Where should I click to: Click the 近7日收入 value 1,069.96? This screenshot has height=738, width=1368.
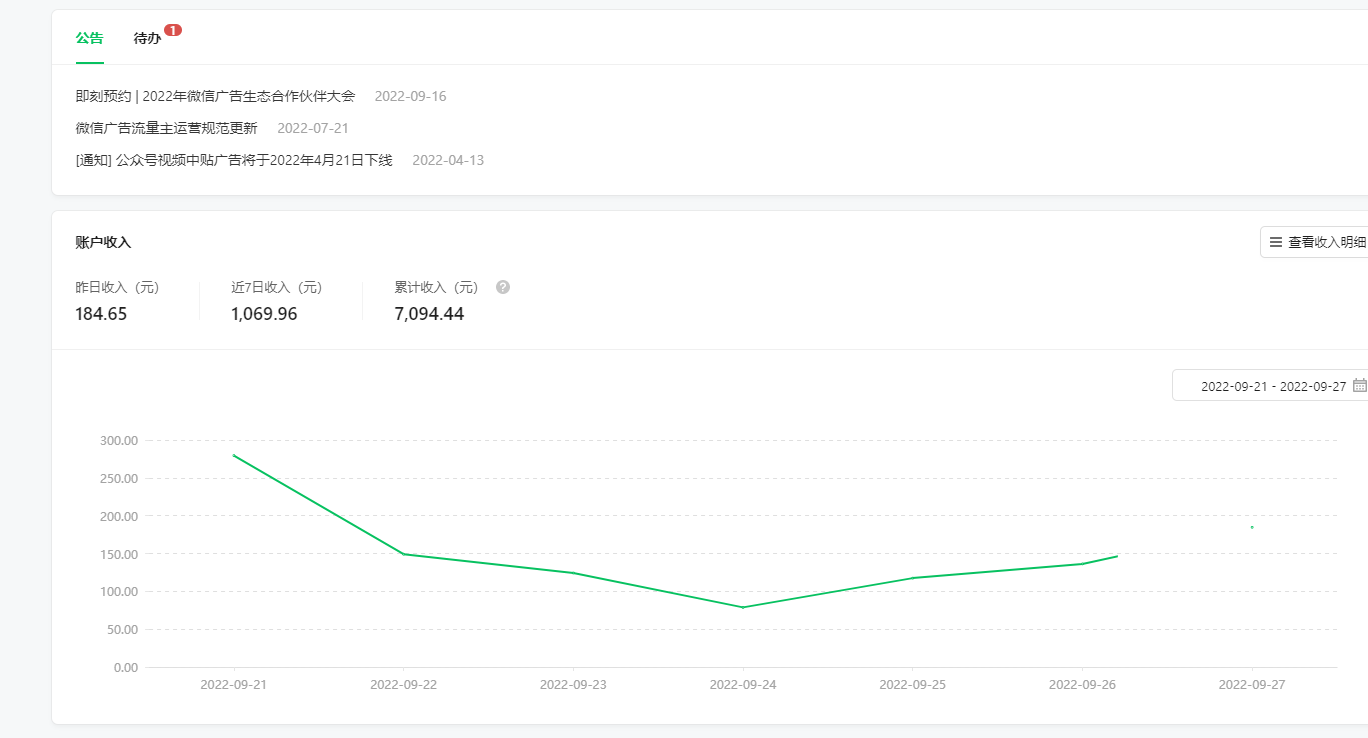tap(264, 314)
